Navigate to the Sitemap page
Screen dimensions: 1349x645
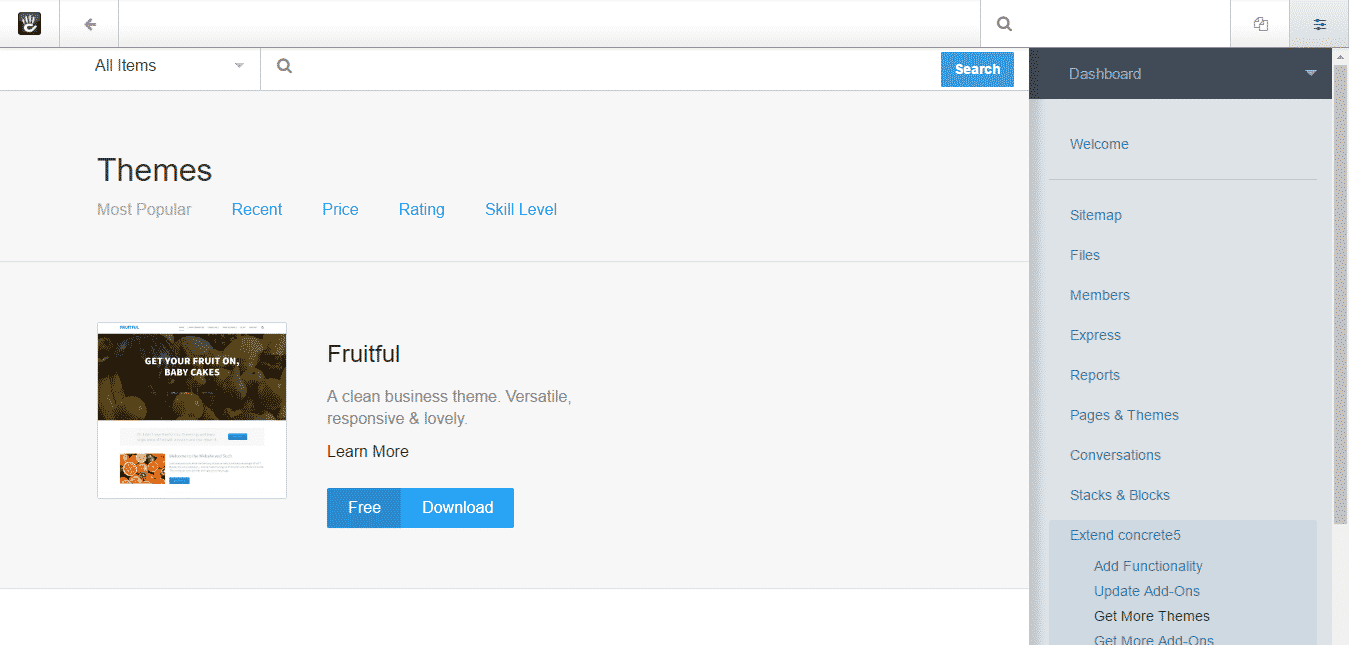(x=1095, y=215)
